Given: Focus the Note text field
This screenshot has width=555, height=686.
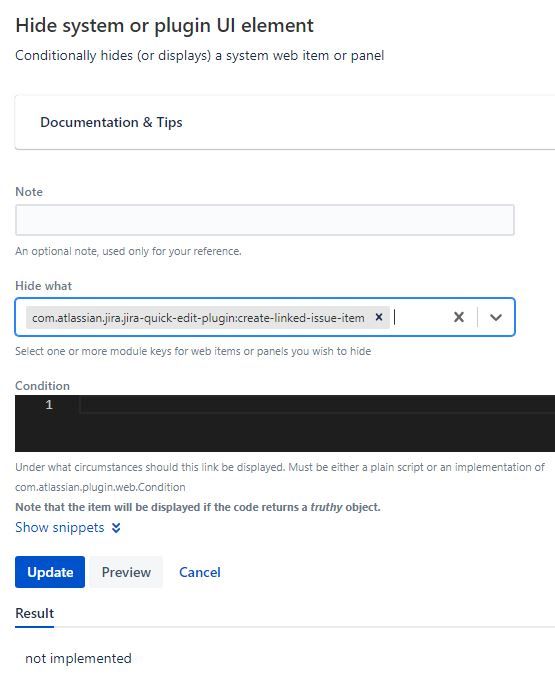Looking at the screenshot, I should 265,220.
